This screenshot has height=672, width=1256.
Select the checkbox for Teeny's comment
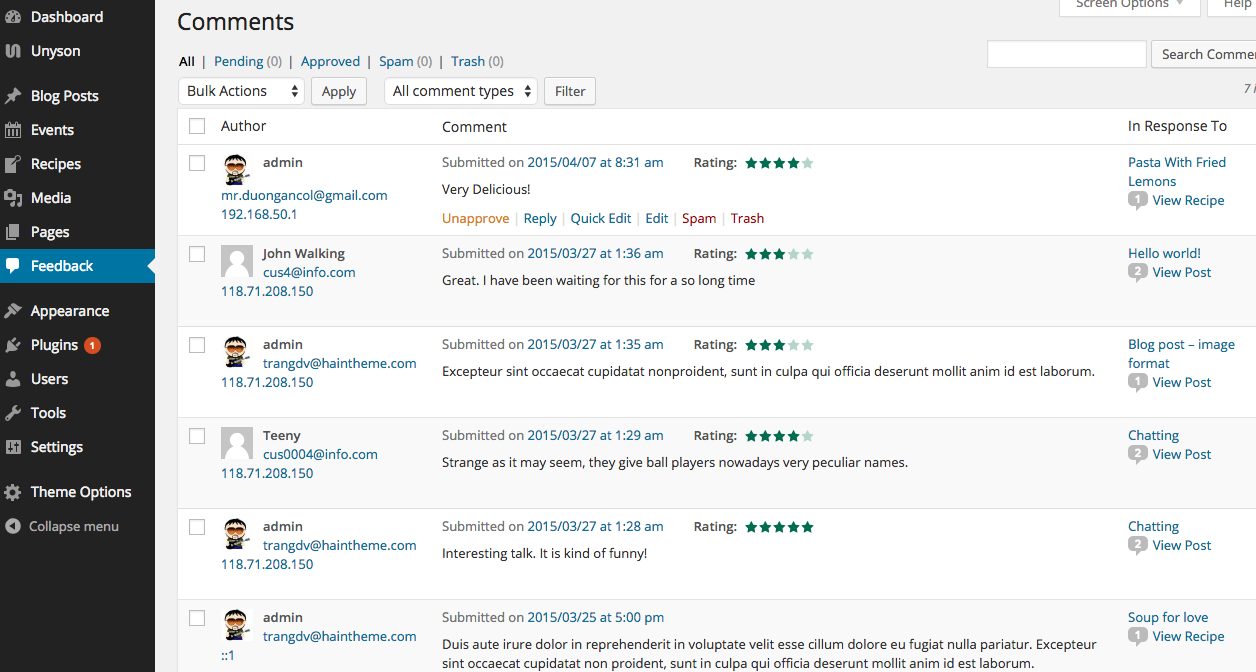[197, 436]
